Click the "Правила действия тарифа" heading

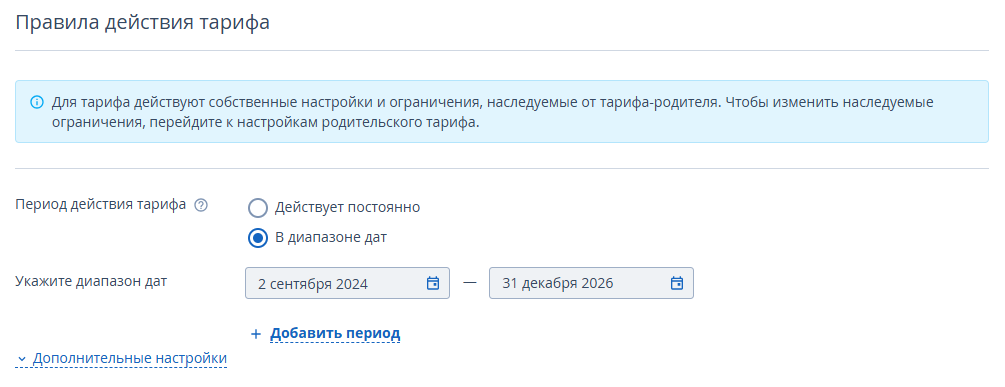142,22
